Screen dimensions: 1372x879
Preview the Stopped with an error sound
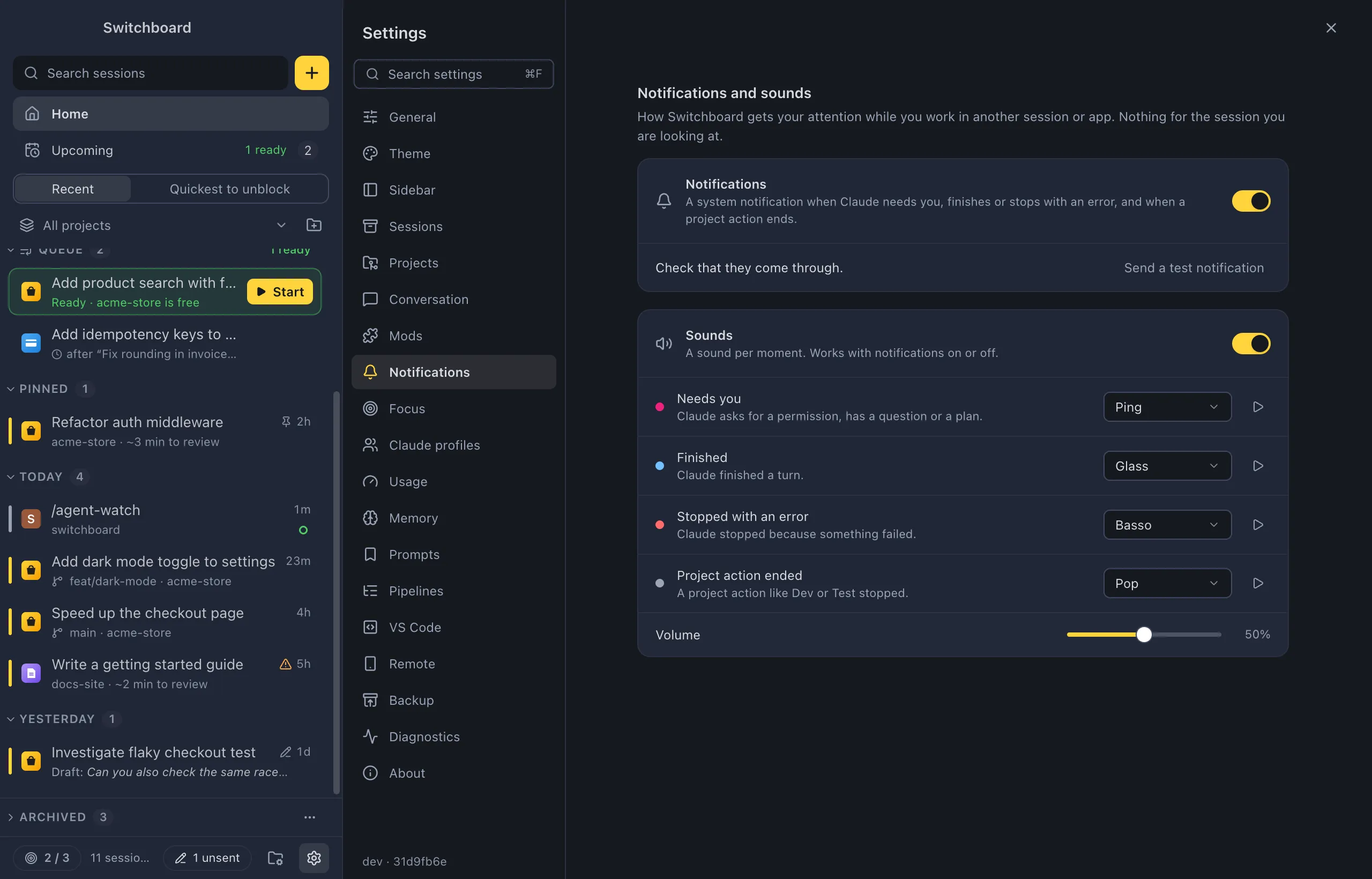pos(1257,525)
